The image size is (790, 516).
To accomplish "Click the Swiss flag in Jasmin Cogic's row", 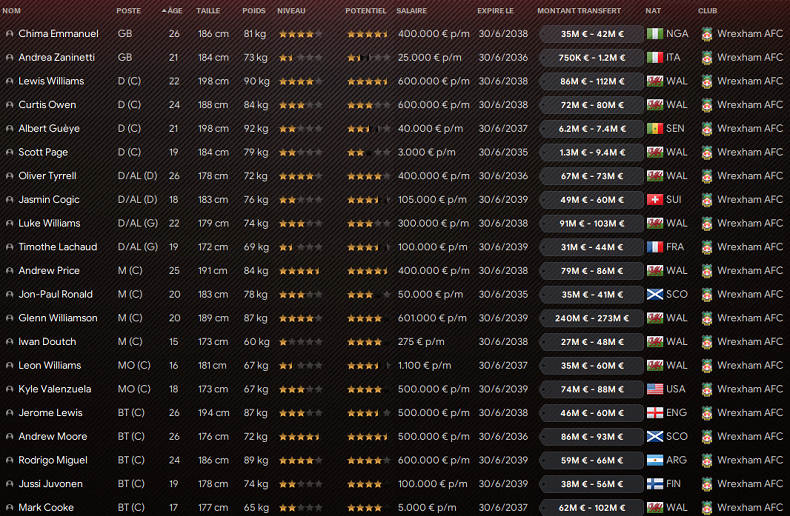I will pos(655,200).
